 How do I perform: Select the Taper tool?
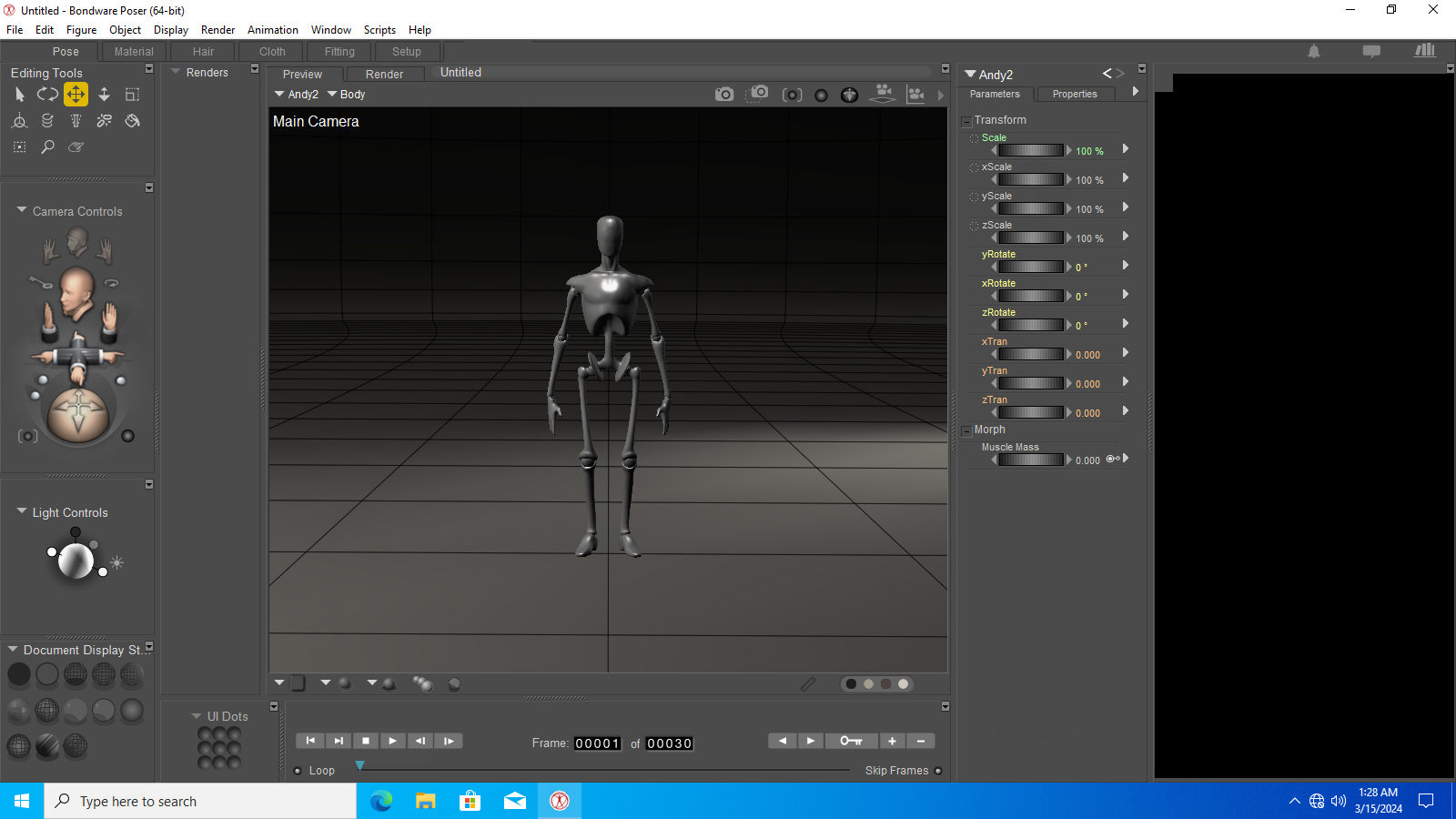(x=76, y=120)
